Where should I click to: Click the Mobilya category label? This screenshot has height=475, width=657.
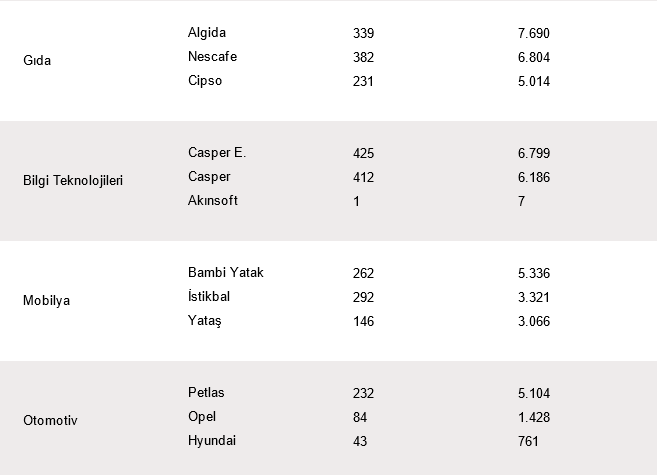[46, 300]
